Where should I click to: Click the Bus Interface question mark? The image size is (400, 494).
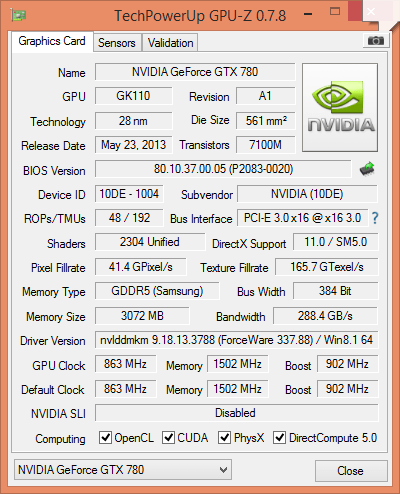tap(375, 218)
